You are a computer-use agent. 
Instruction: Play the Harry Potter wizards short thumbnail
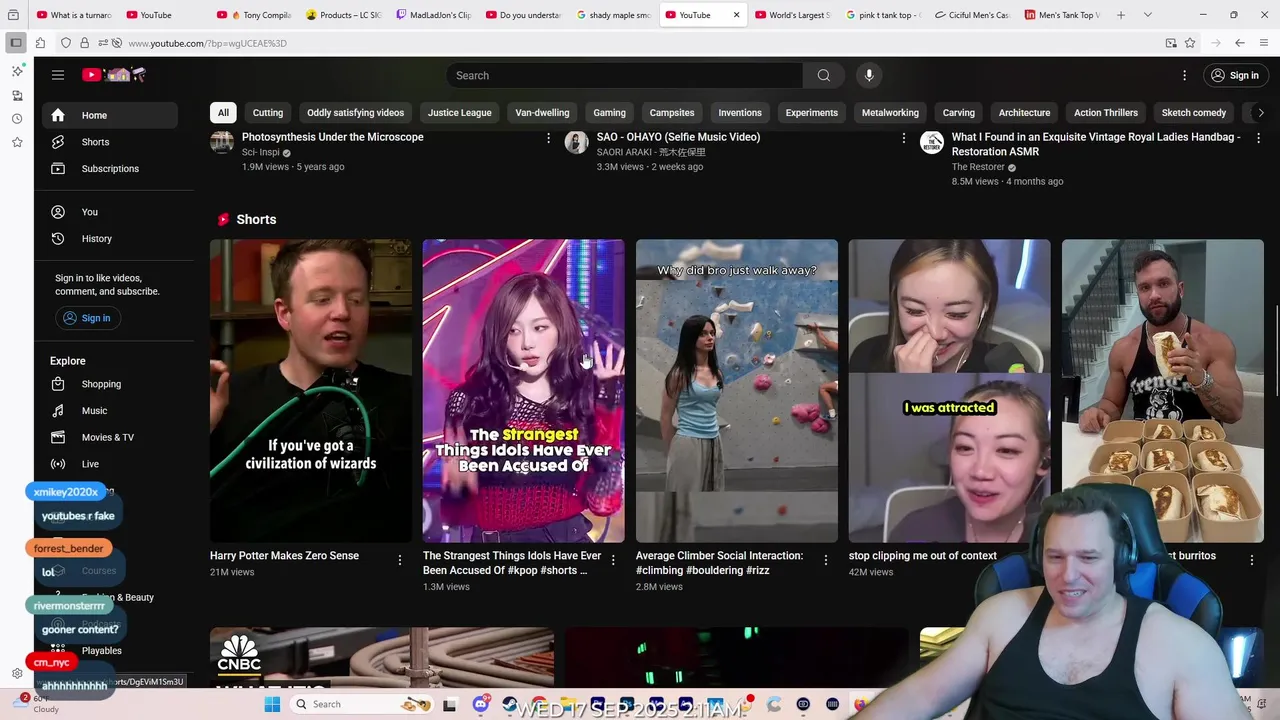310,390
